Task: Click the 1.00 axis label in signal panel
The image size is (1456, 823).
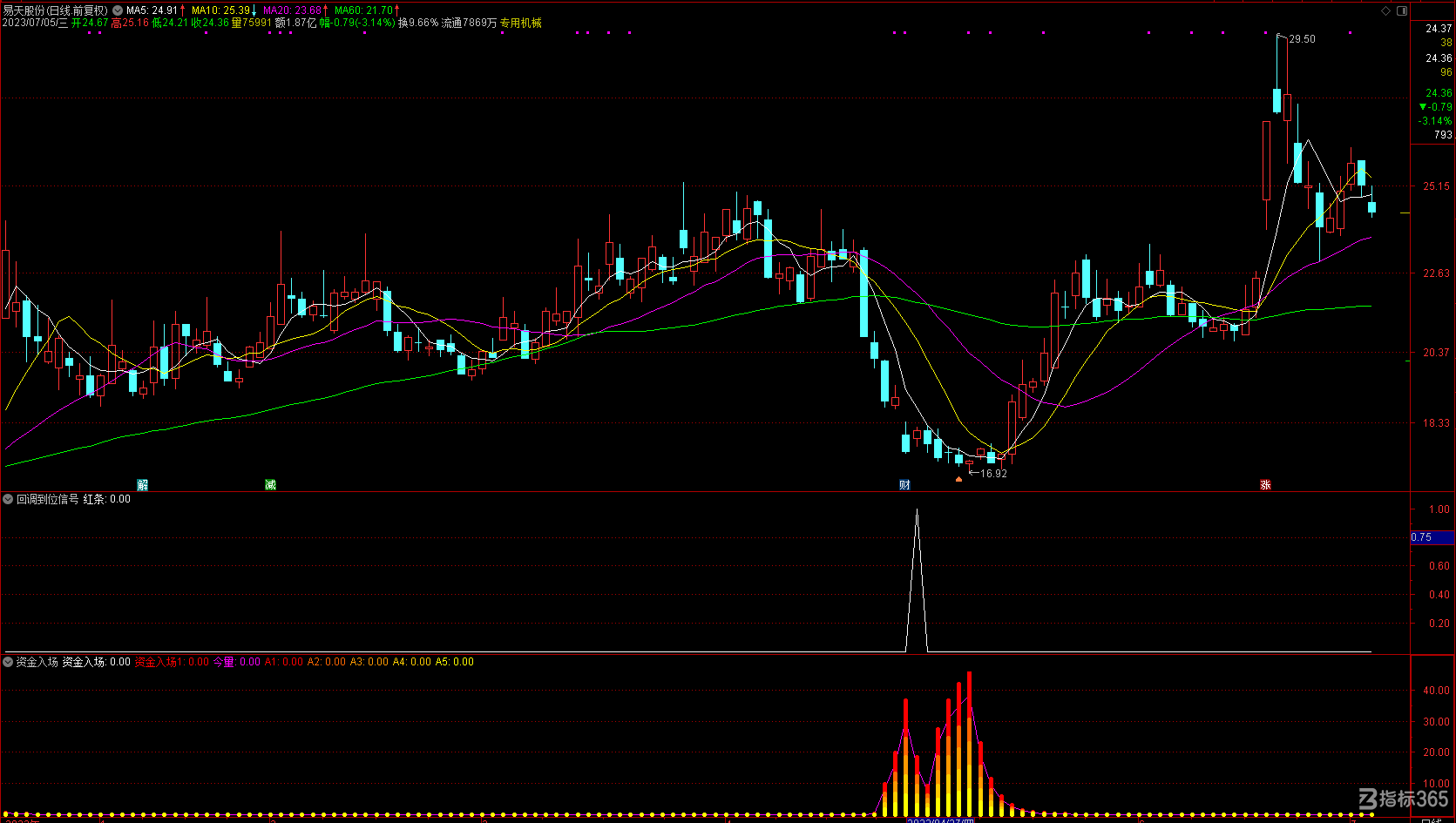Action: tap(1439, 509)
